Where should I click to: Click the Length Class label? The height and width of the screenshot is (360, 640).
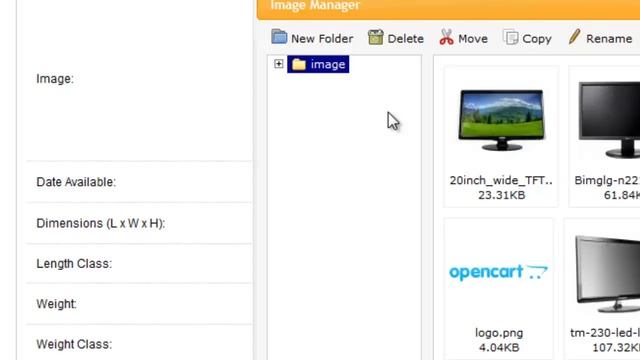74,264
